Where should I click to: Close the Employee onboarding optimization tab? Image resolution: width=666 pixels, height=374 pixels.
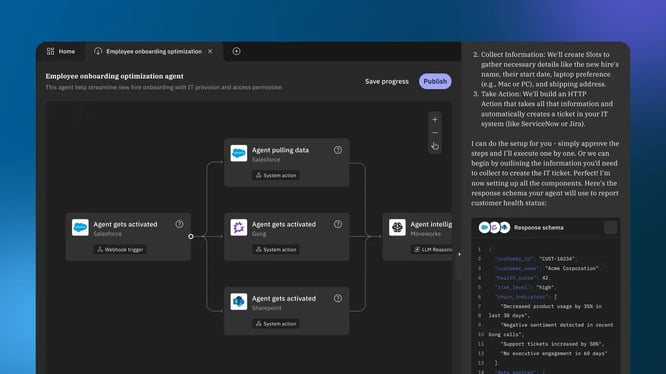click(210, 51)
